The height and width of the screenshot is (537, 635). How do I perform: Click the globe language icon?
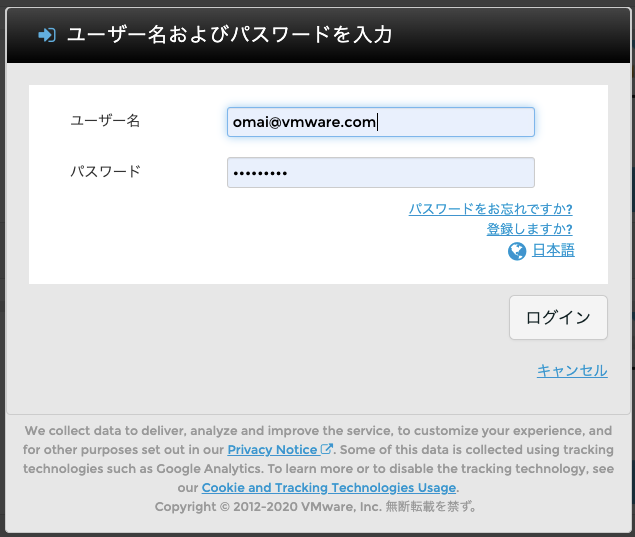pos(517,251)
